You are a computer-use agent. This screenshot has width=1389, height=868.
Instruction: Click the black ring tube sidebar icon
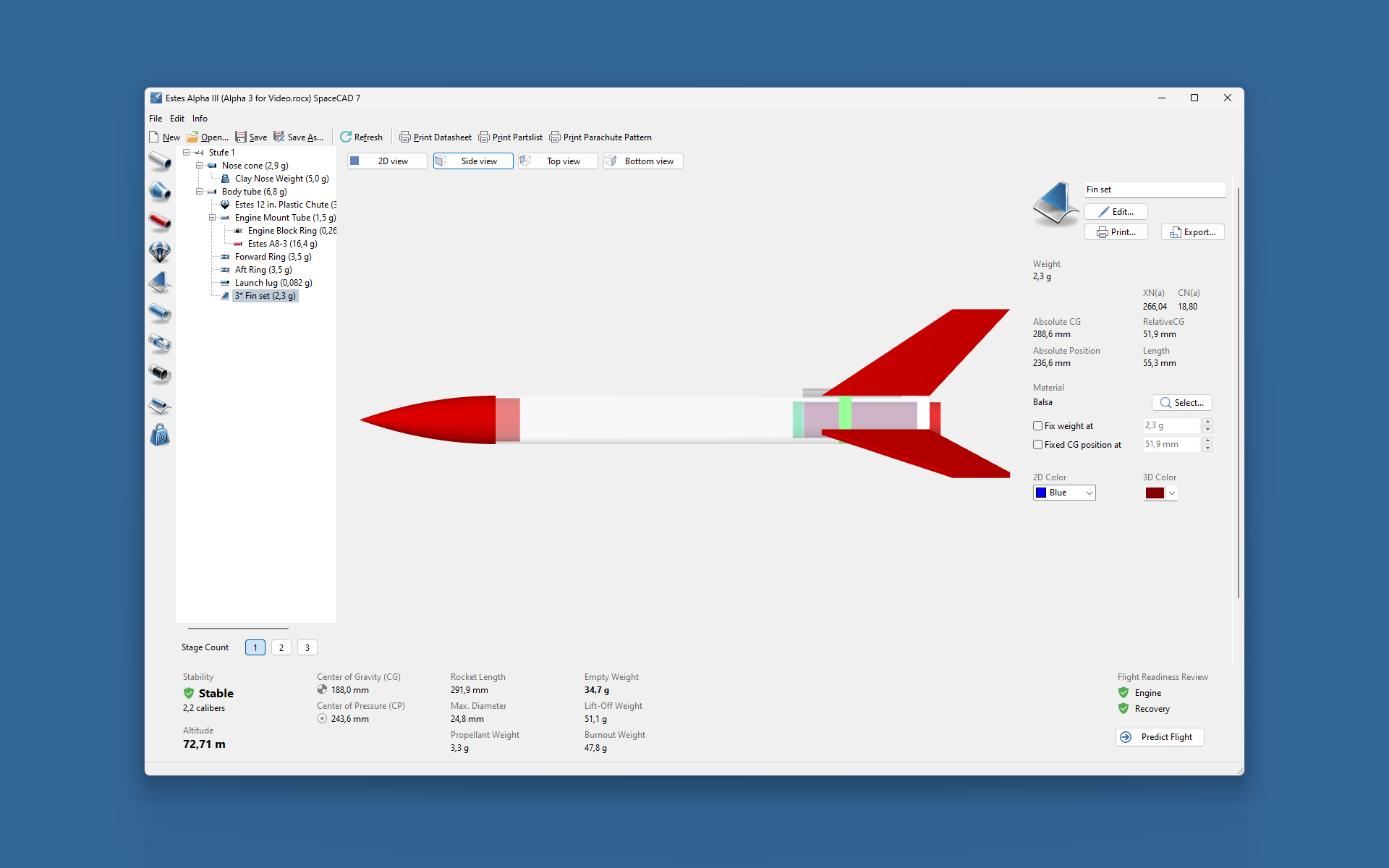[x=160, y=374]
